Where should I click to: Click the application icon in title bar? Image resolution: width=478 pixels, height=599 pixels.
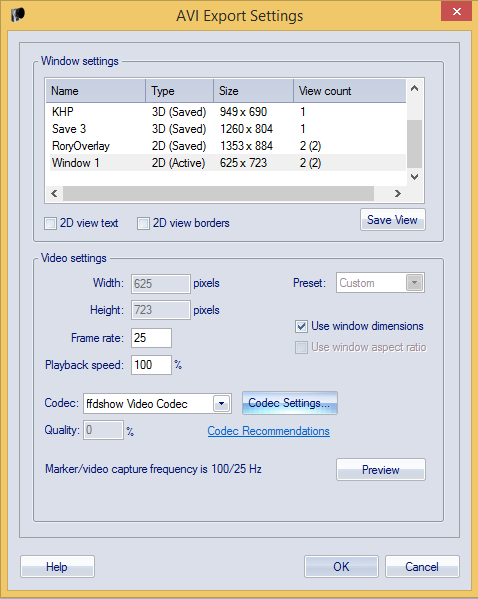pos(18,15)
